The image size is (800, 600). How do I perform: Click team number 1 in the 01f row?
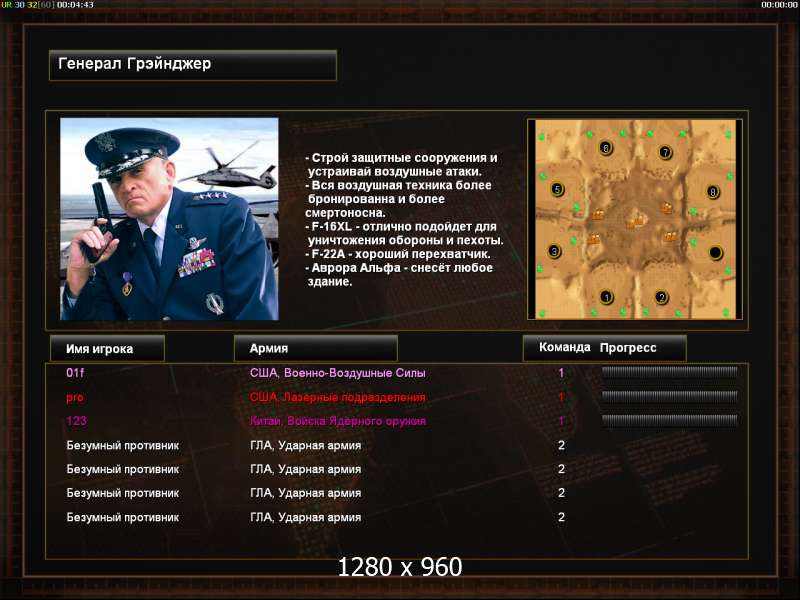tap(561, 373)
